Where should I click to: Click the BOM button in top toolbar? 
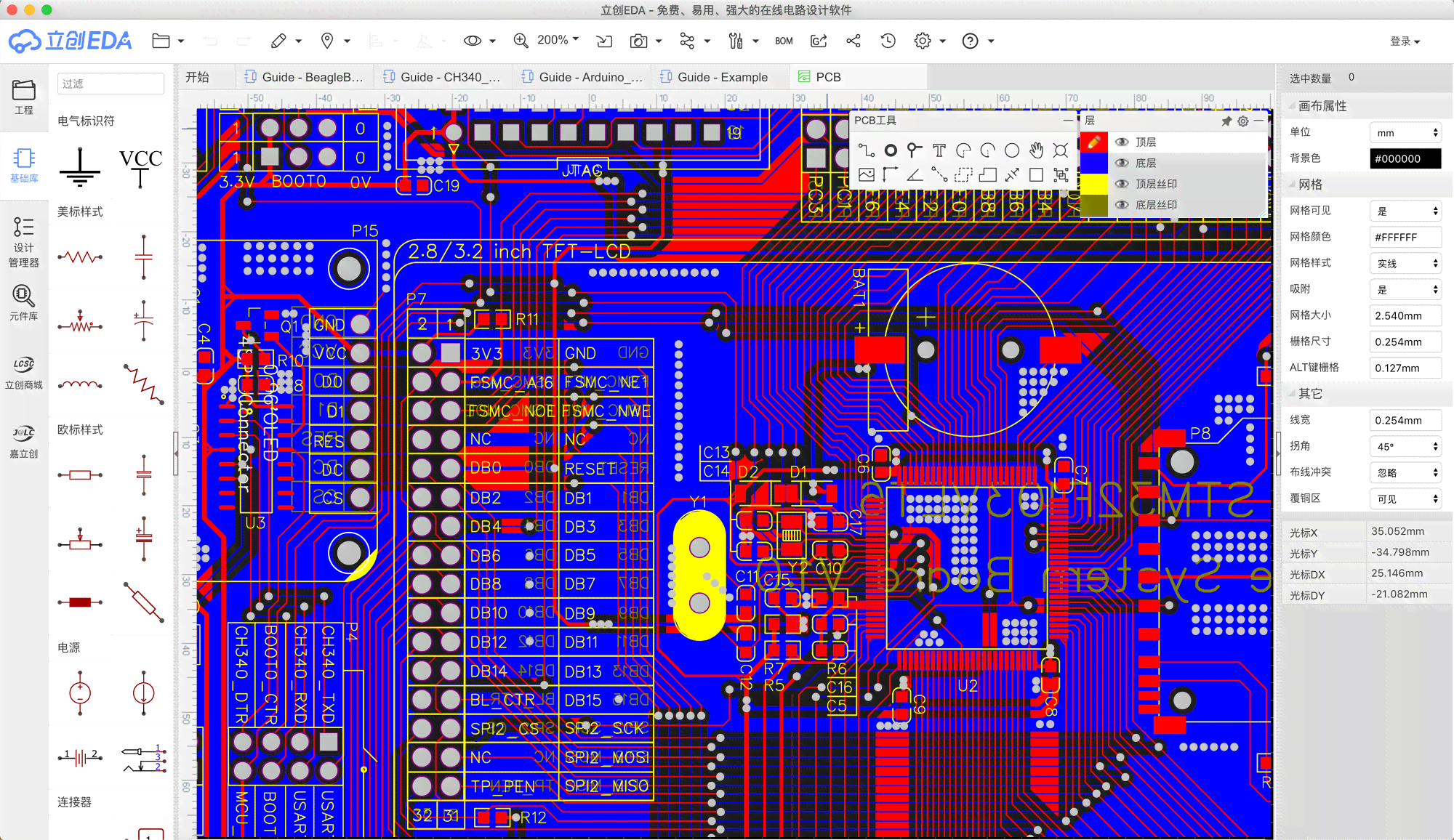click(x=783, y=41)
